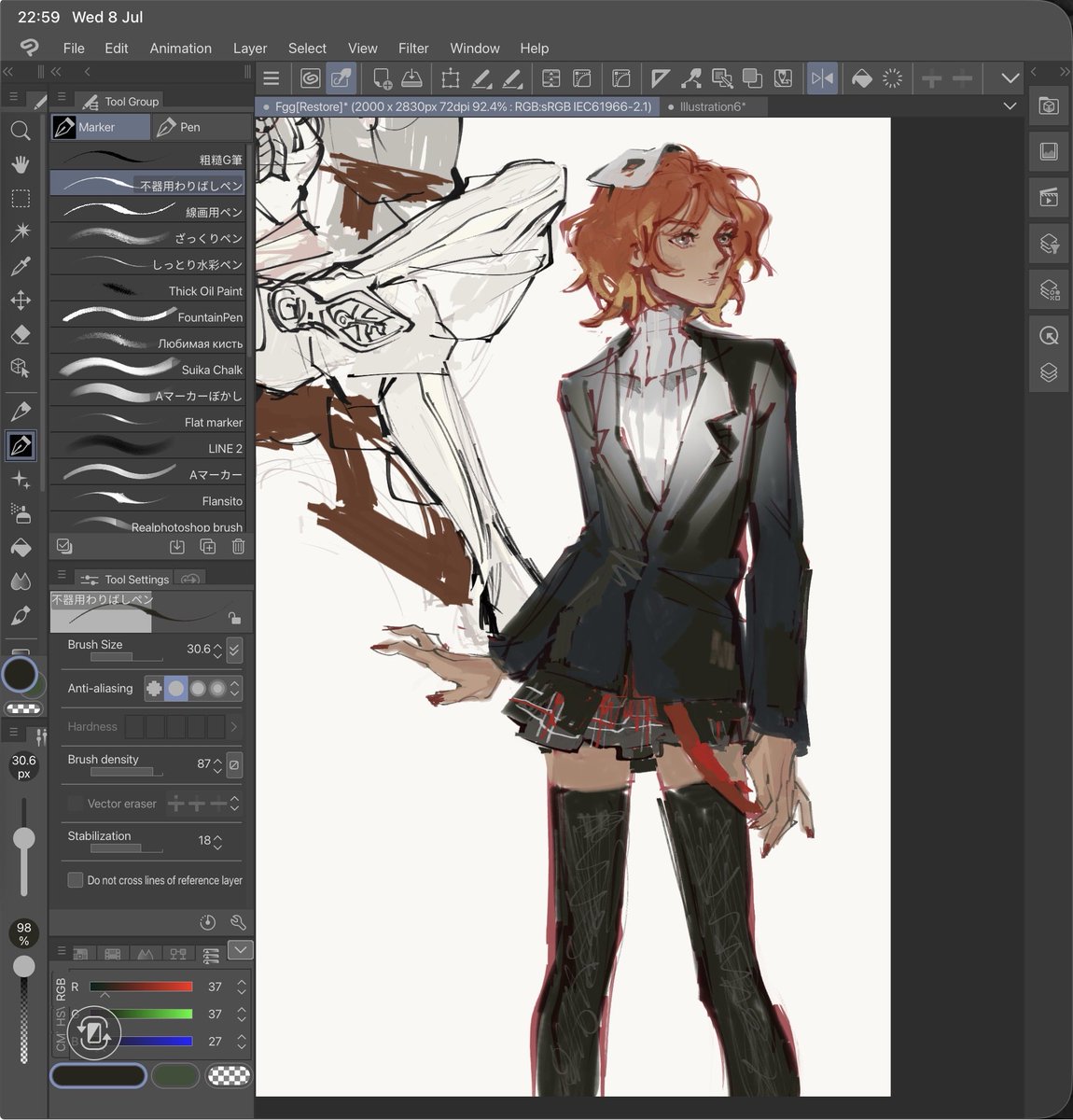Click the Save to cloud tray icon
Screen dimensions: 1073x1120
[x=411, y=78]
